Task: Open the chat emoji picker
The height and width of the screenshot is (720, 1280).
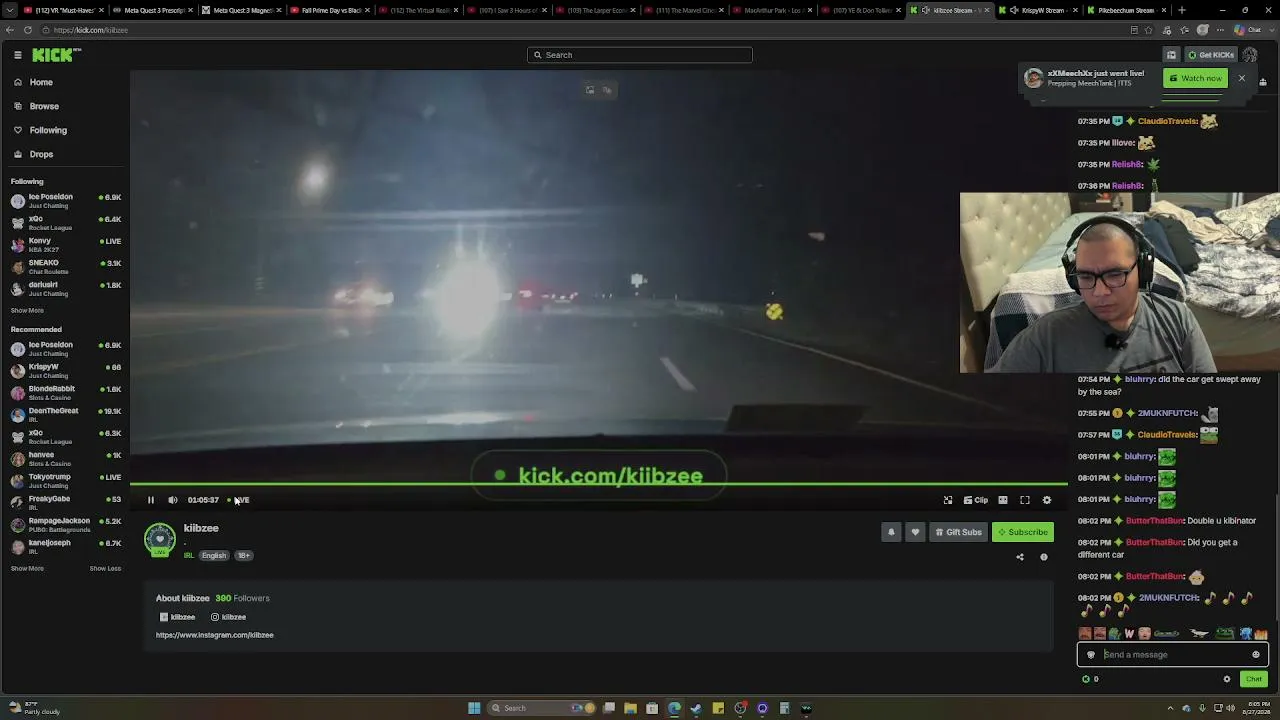Action: pyautogui.click(x=1256, y=655)
